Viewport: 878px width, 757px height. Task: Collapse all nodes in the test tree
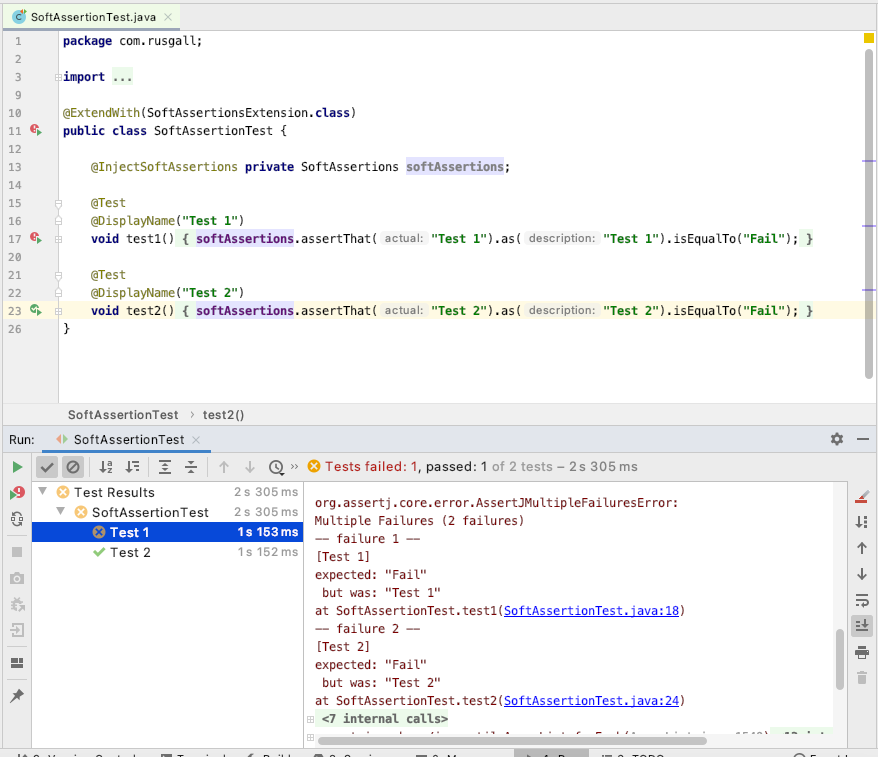[x=191, y=466]
